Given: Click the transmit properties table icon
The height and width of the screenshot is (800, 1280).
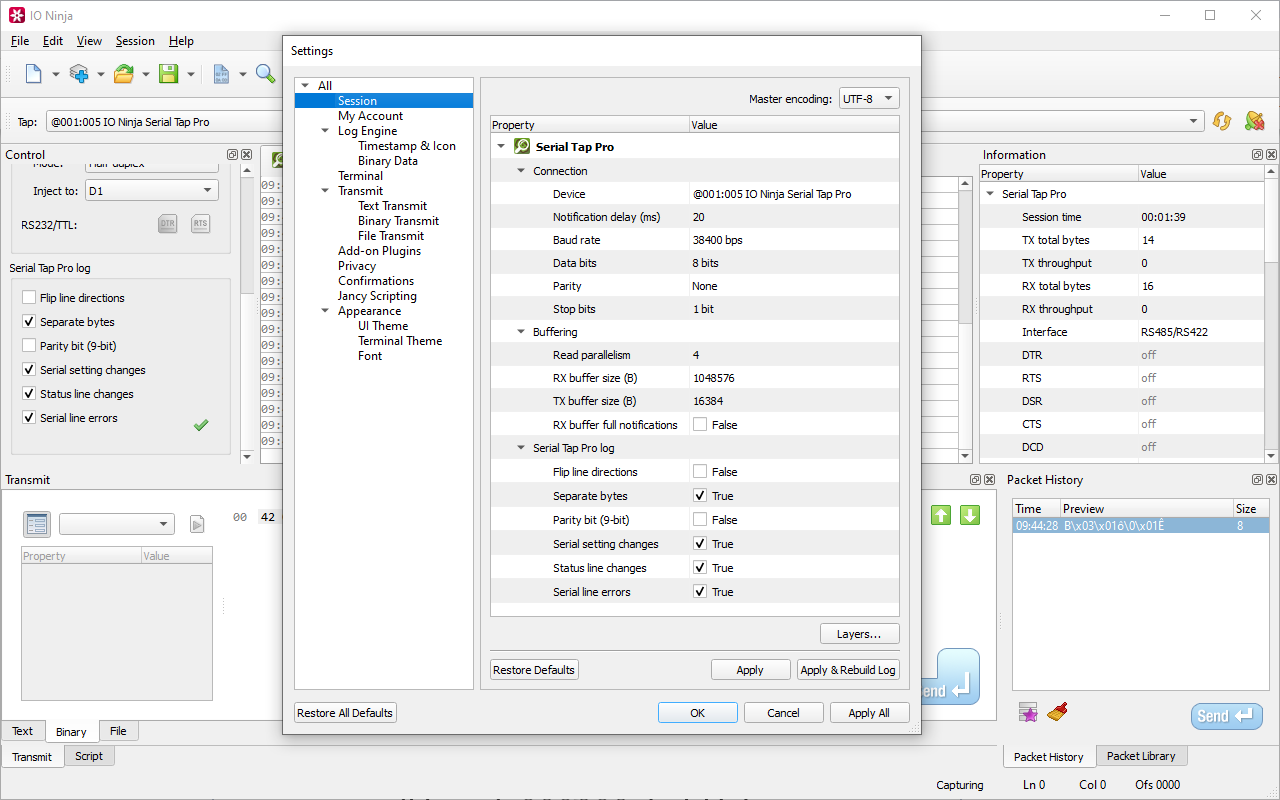Looking at the screenshot, I should pos(37,524).
